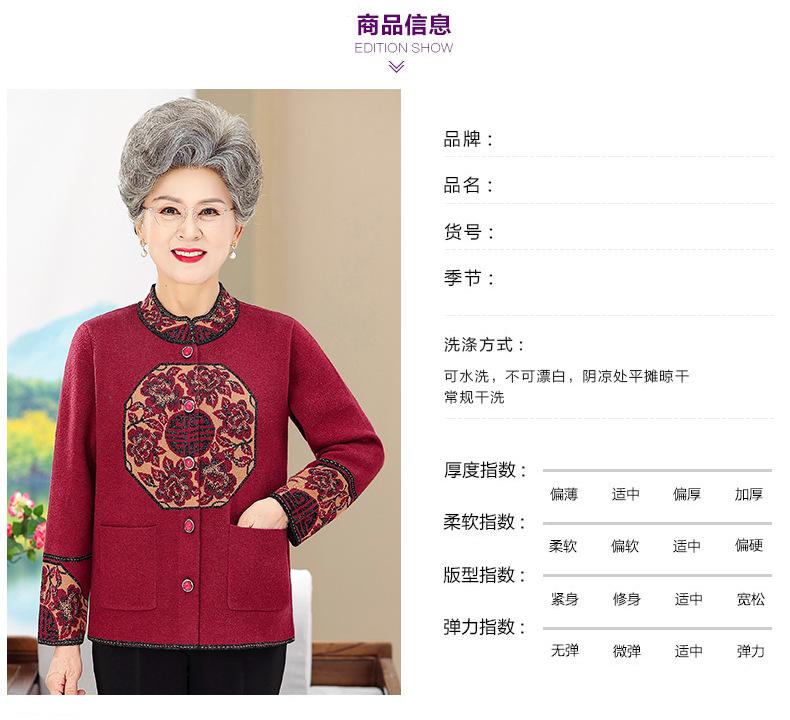This screenshot has height=720, width=790.
Task: Click the 商品信息 heading
Action: [404, 25]
